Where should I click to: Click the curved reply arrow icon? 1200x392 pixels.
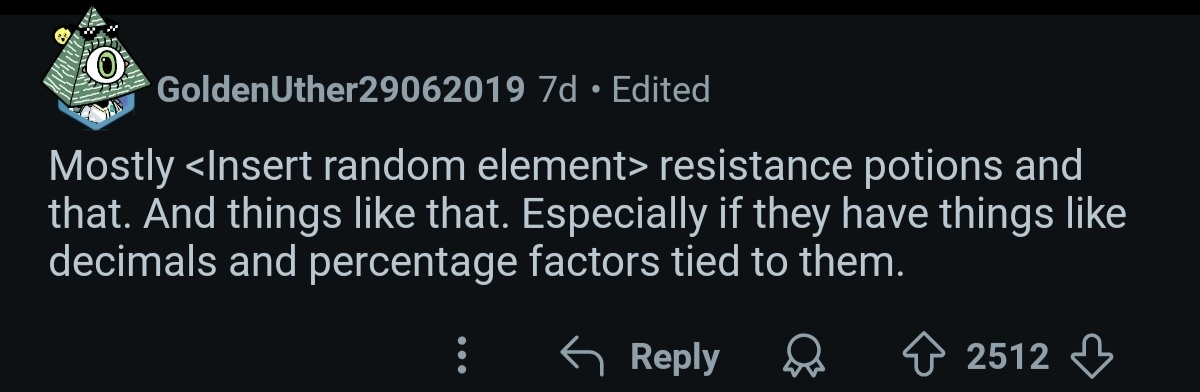584,356
